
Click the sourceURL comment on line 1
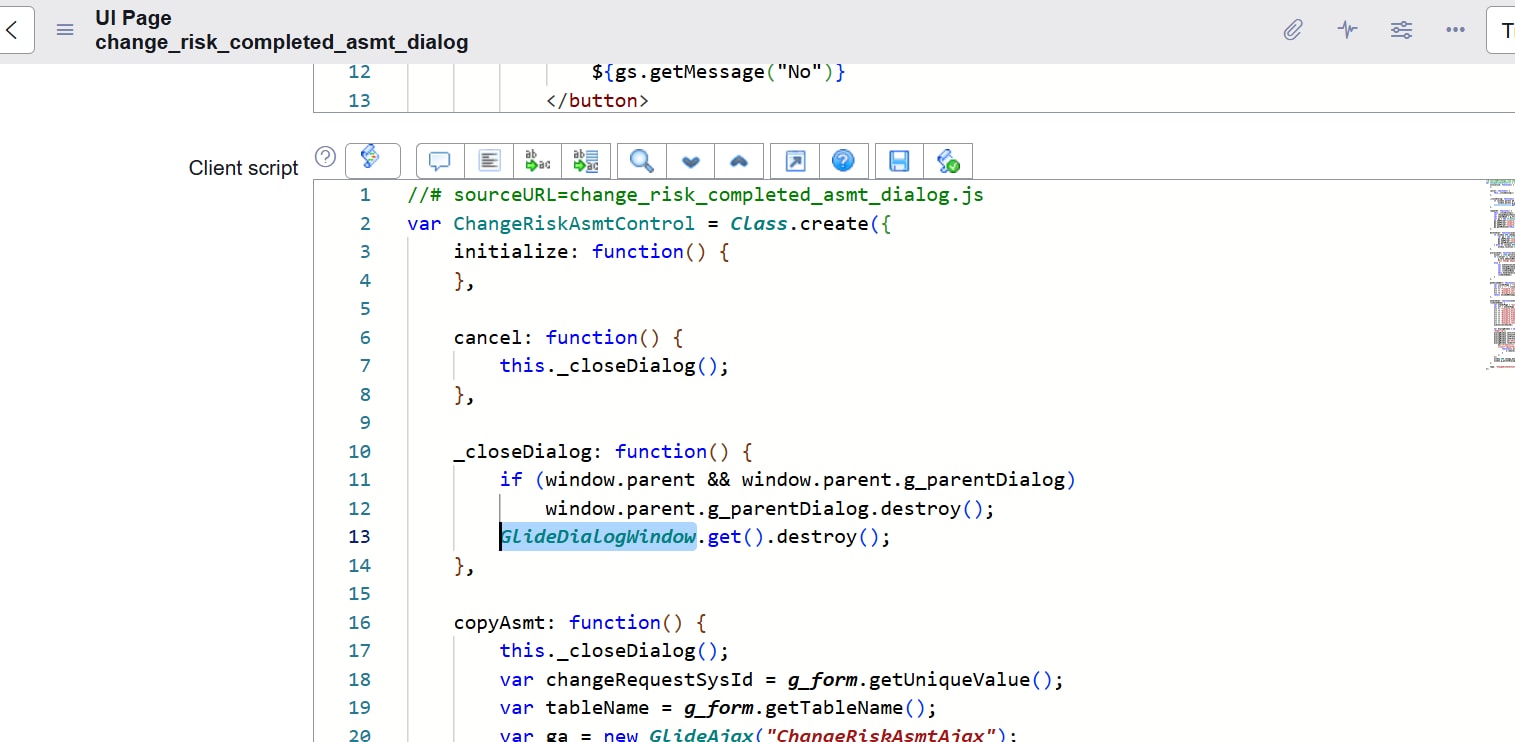(696, 195)
